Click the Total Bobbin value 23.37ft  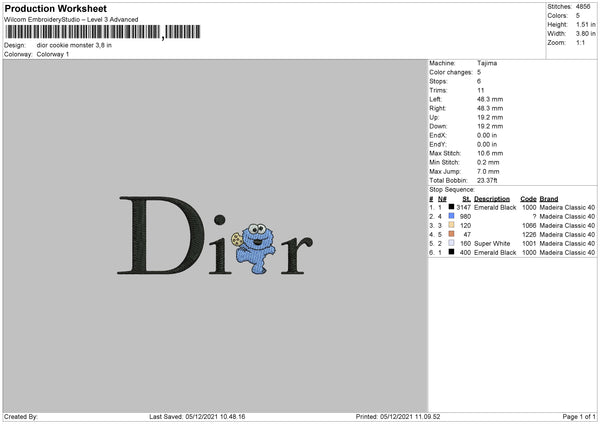(487, 180)
